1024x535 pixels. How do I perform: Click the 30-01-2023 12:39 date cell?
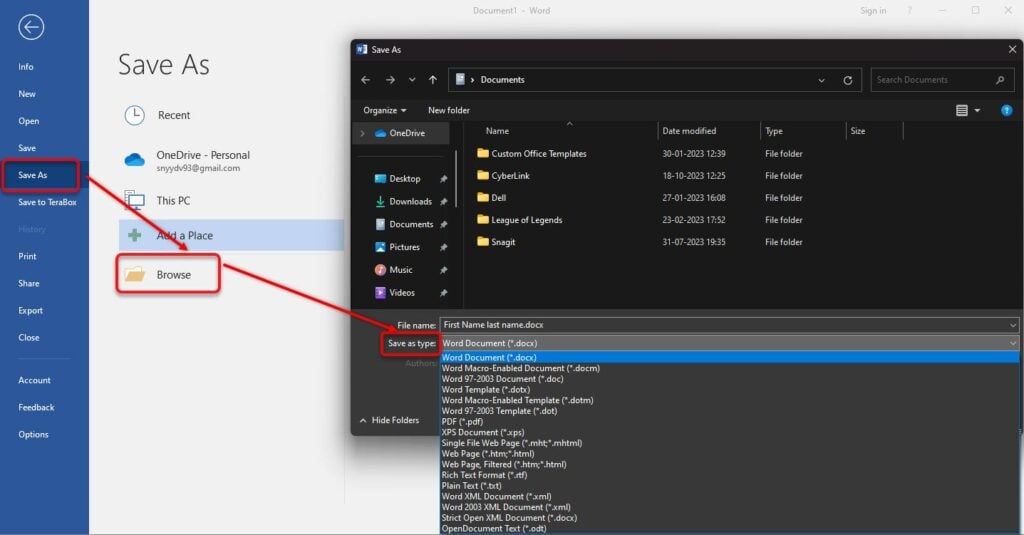[694, 154]
